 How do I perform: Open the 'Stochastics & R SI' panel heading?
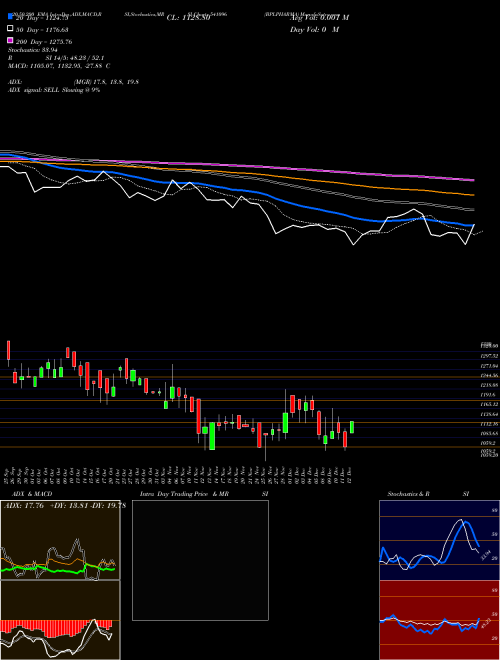point(428,494)
